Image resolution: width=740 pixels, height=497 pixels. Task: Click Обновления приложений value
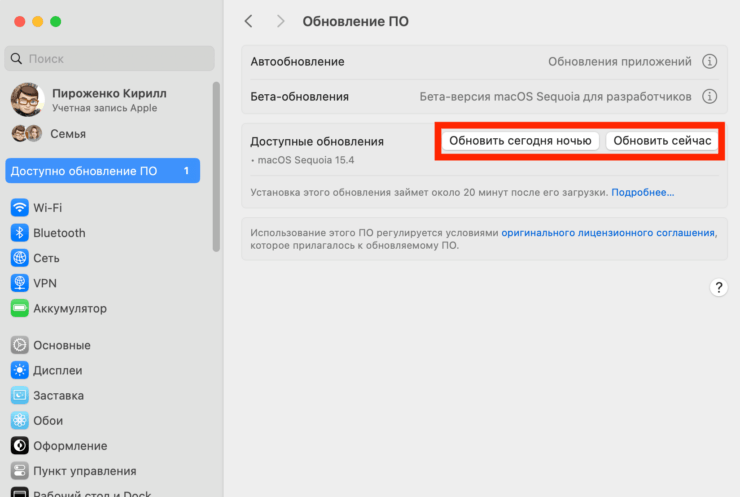pos(620,62)
